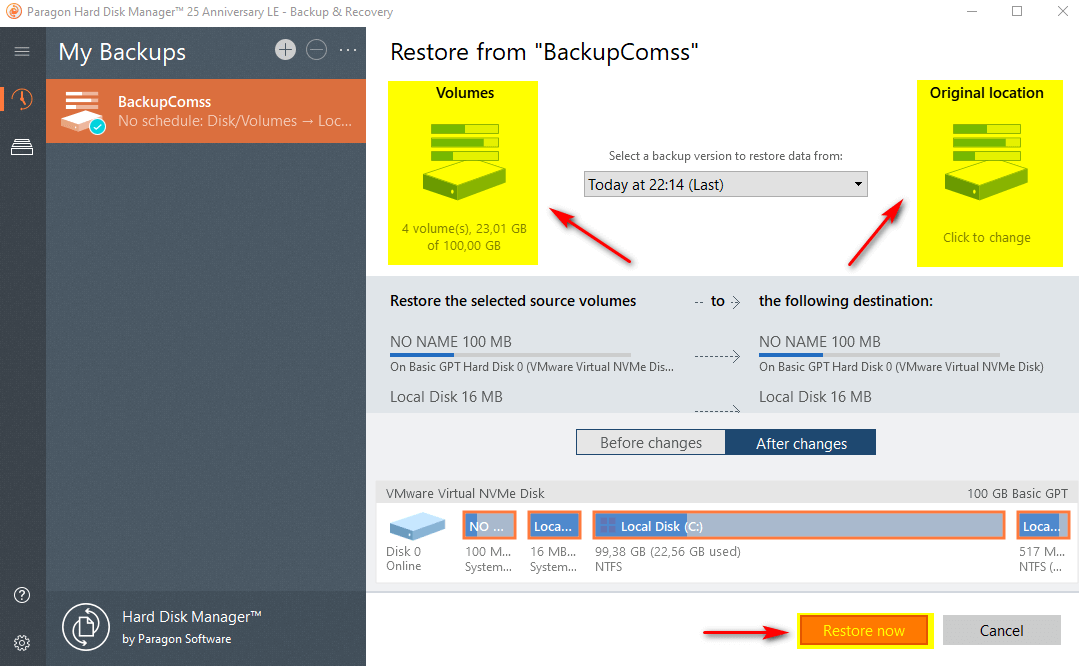Open the disks and volumes sidebar icon

point(22,147)
